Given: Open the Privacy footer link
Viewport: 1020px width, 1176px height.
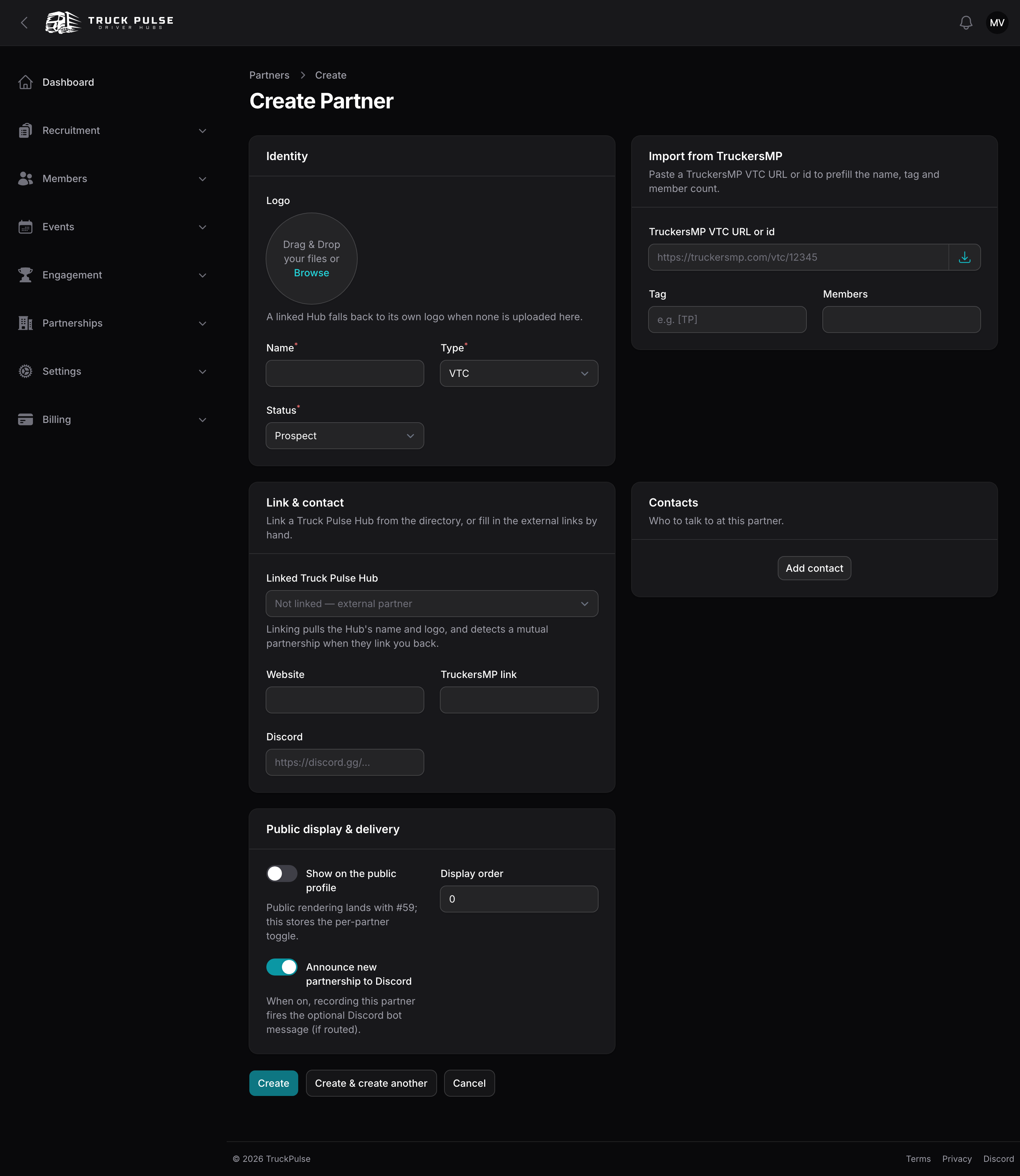Looking at the screenshot, I should pyautogui.click(x=957, y=1159).
